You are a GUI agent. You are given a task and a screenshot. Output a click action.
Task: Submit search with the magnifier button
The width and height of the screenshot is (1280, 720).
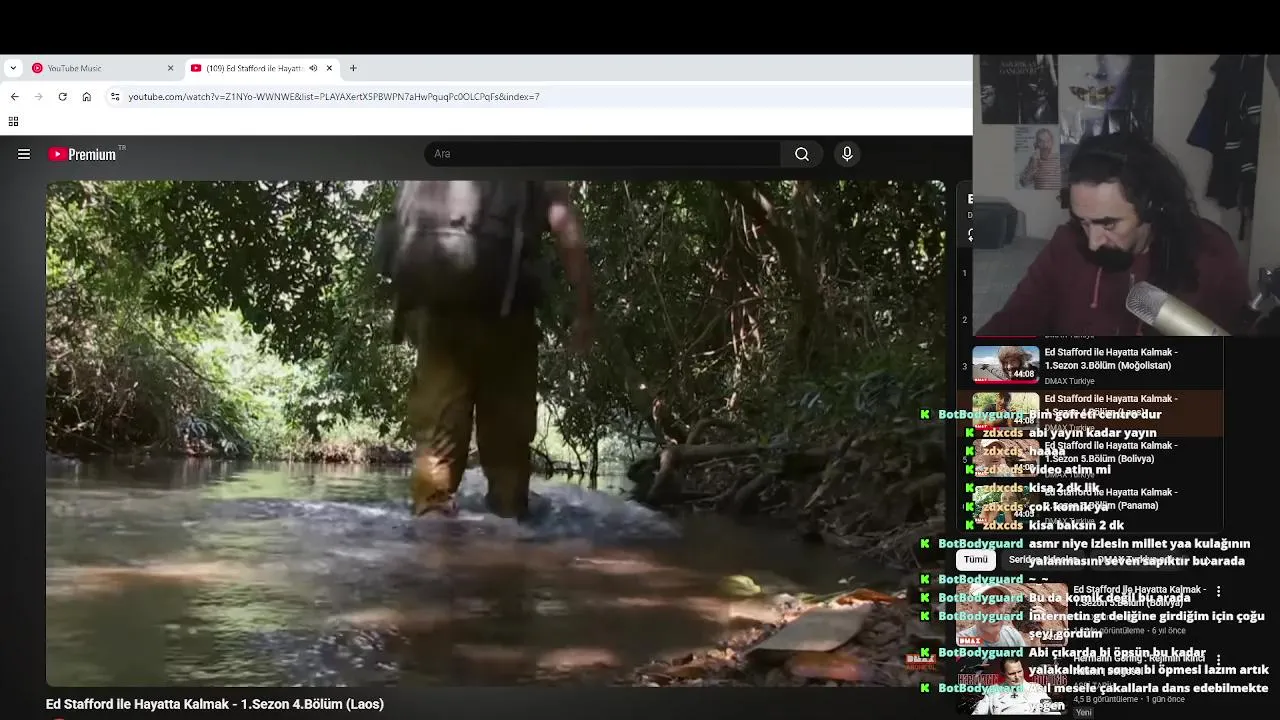click(x=802, y=154)
